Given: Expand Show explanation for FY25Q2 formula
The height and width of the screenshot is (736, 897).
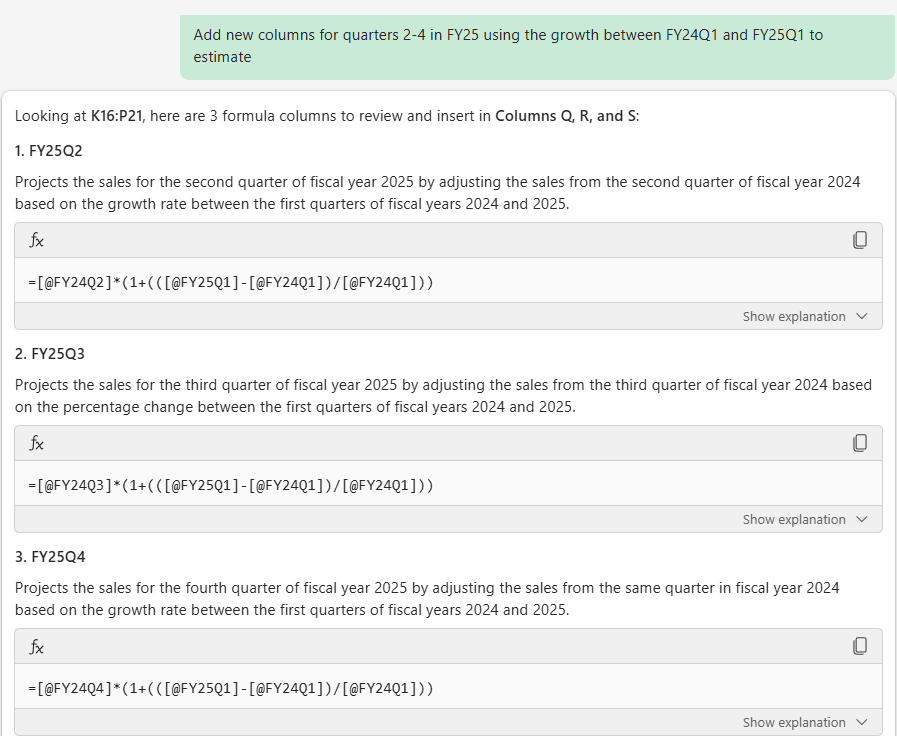Looking at the screenshot, I should point(805,316).
